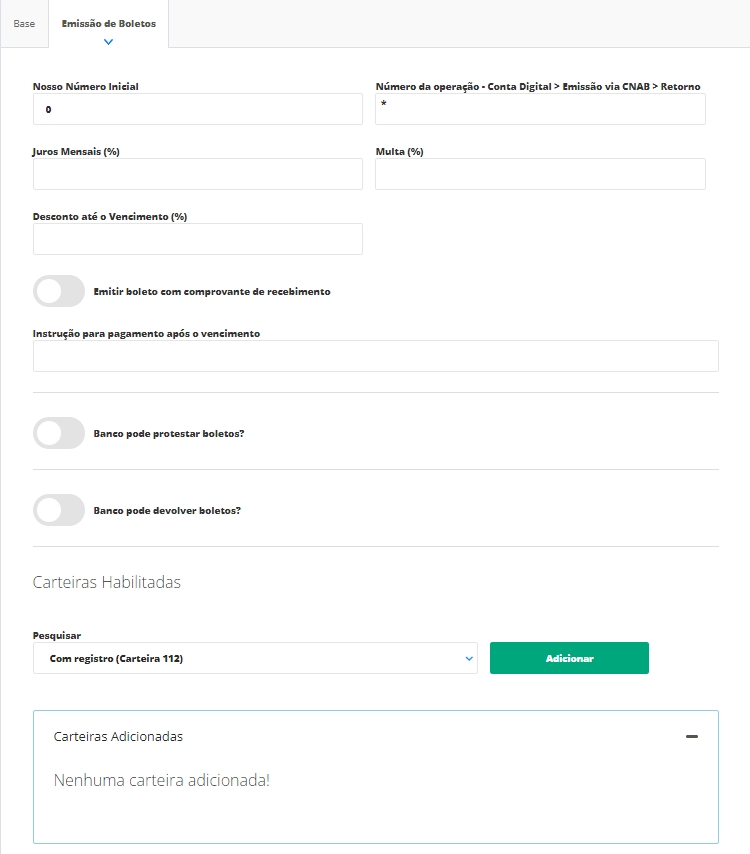Click Nenhuma carteira adicionada message
The height and width of the screenshot is (854, 750).
point(162,780)
